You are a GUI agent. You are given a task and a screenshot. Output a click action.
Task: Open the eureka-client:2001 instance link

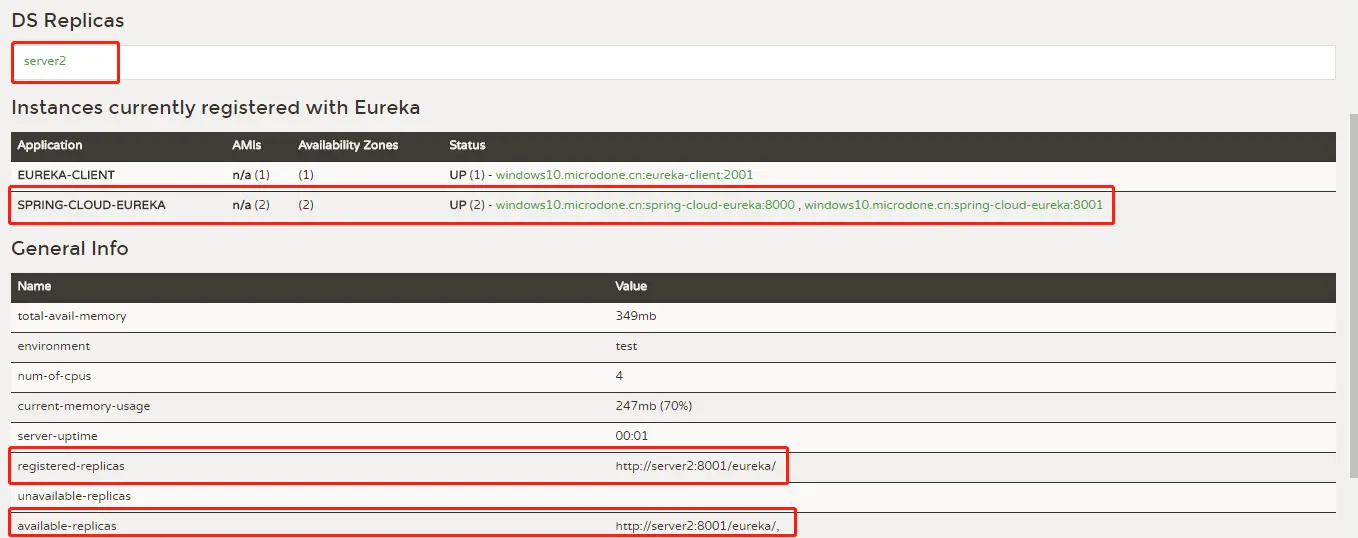624,175
